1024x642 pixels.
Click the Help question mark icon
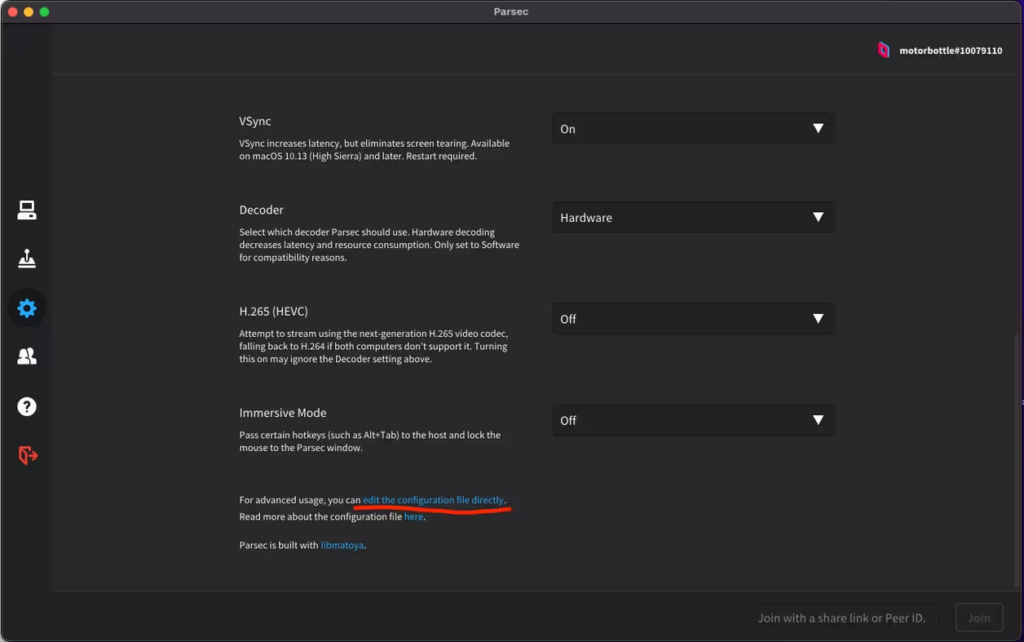(x=27, y=406)
